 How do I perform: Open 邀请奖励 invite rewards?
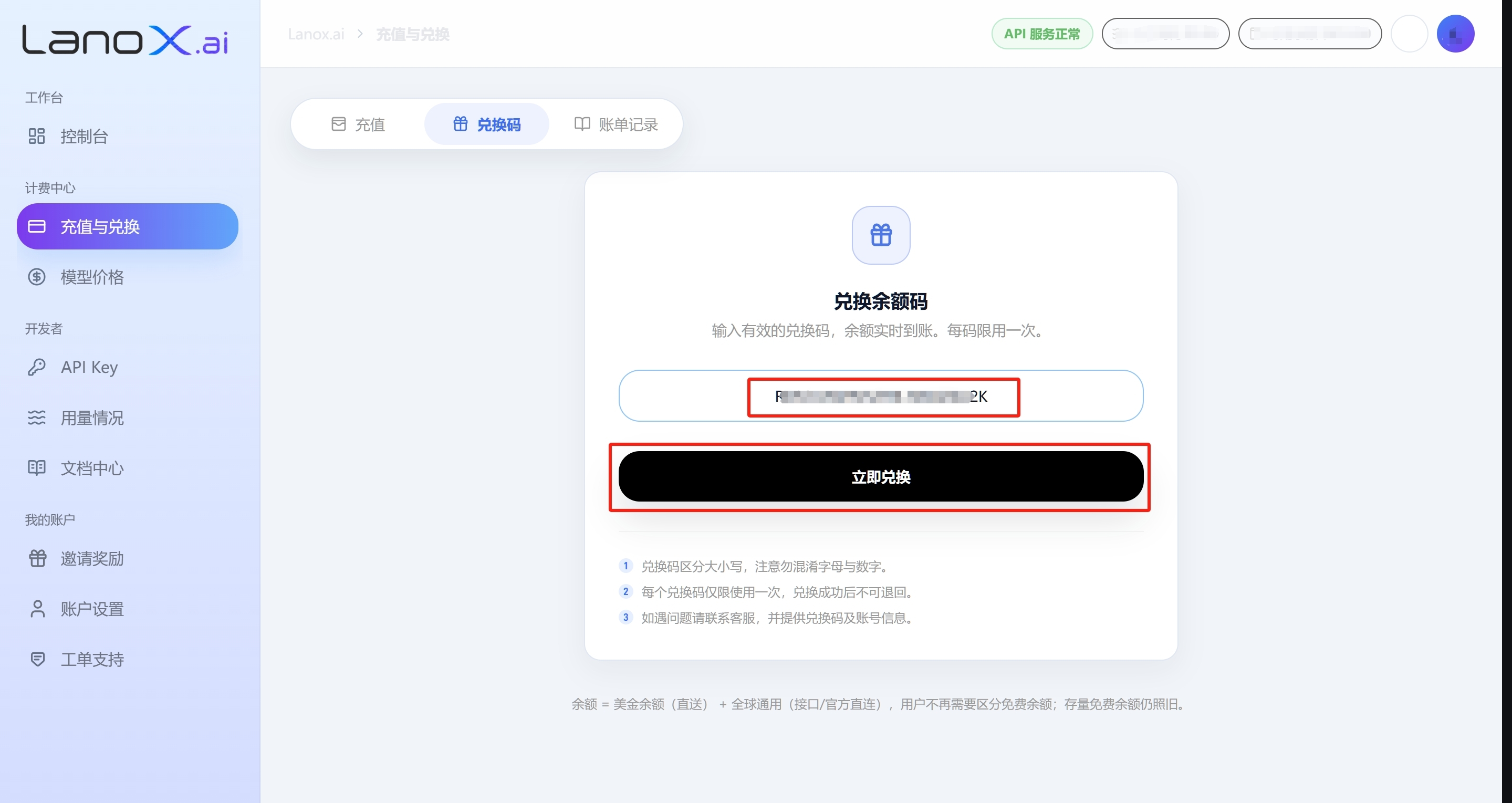[128, 558]
